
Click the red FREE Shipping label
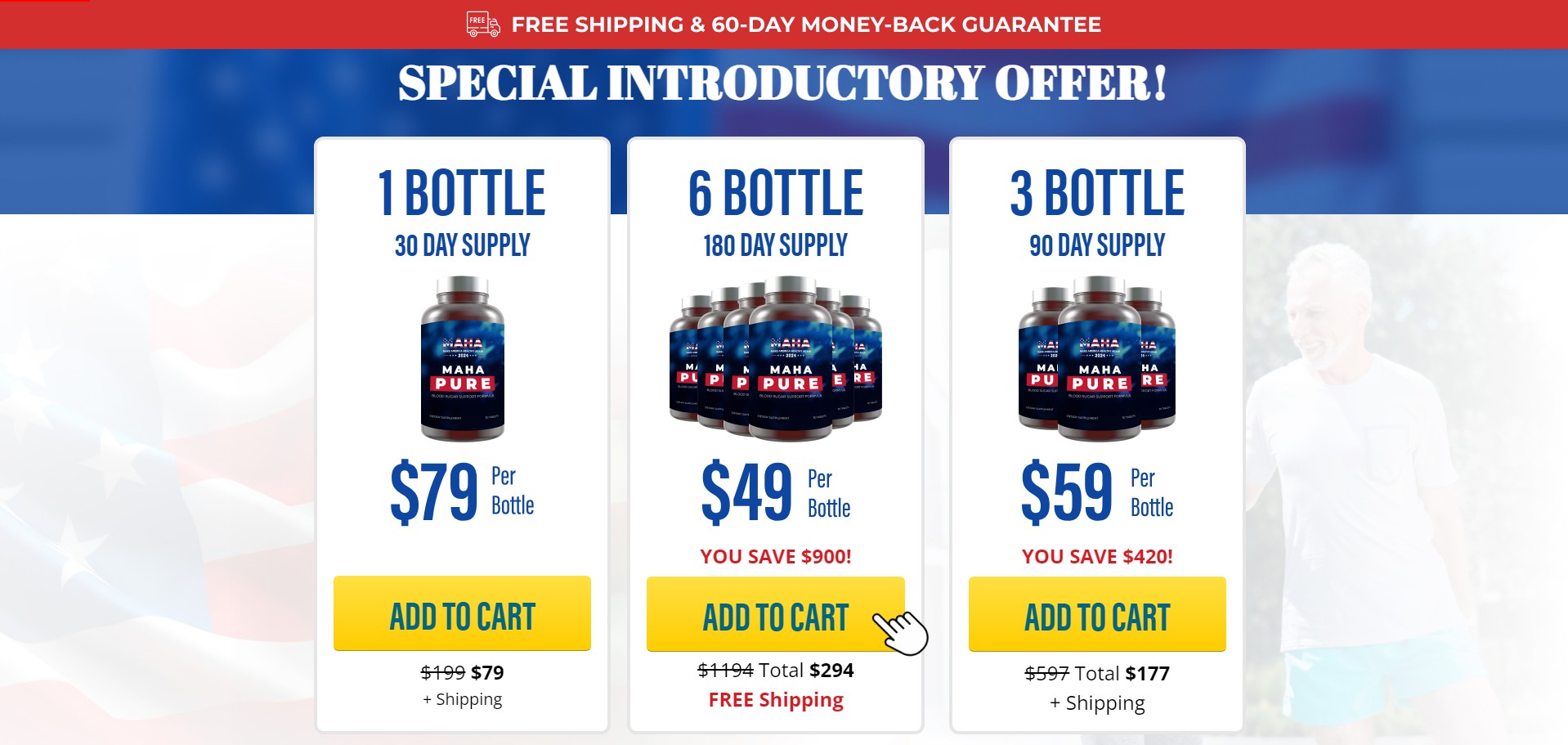coord(775,700)
